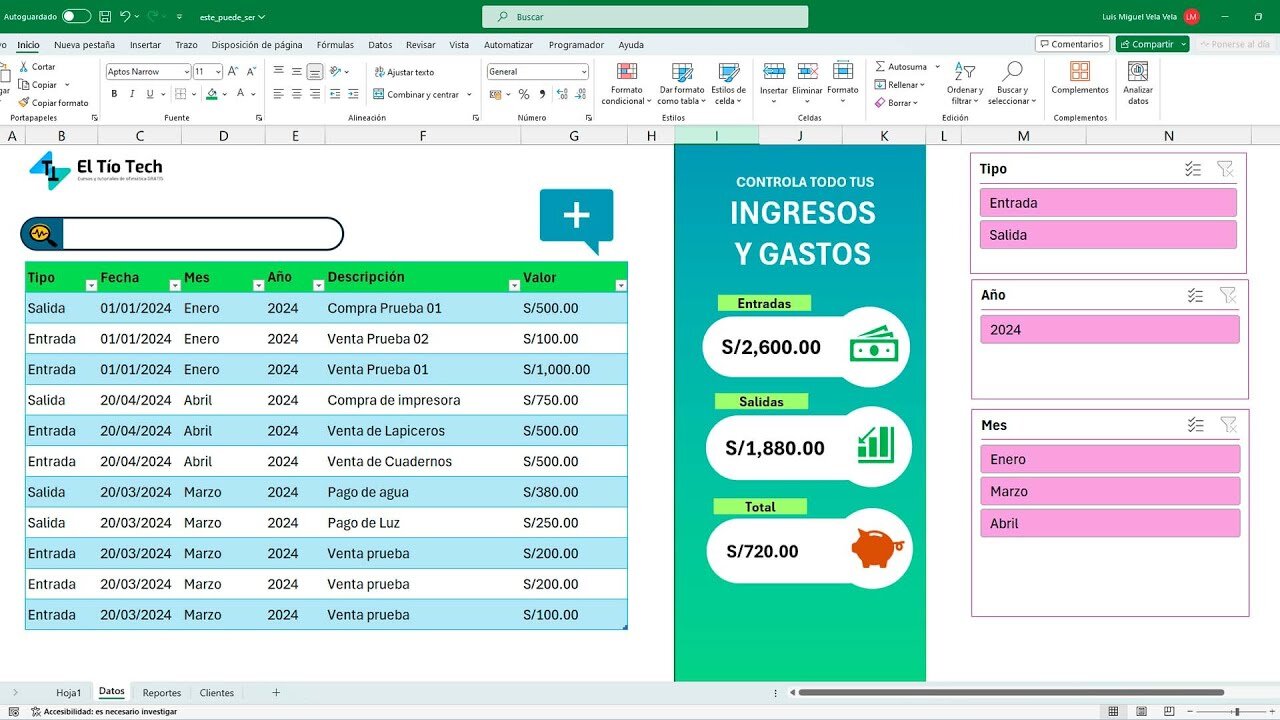Screen dimensions: 1280x720
Task: Open the Año column filter dropdown
Action: (318, 286)
